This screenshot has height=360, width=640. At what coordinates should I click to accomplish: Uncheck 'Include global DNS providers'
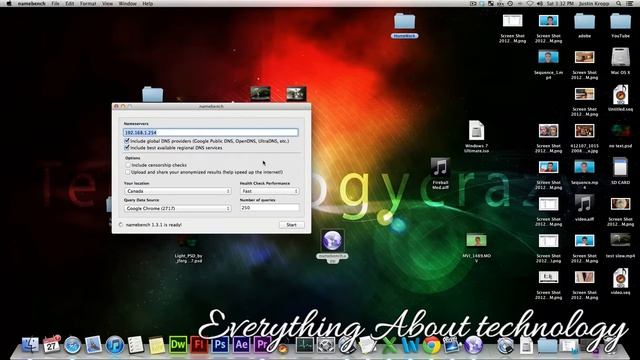pyautogui.click(x=127, y=141)
